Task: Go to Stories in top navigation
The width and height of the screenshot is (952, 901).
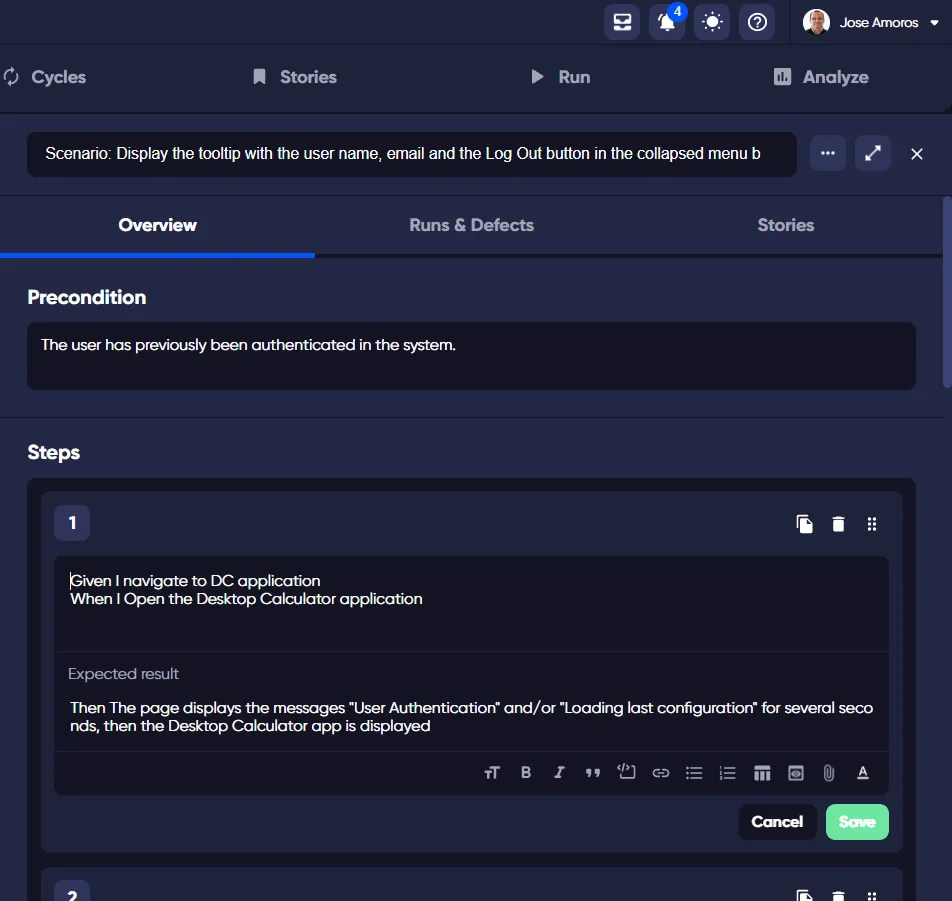Action: (295, 77)
